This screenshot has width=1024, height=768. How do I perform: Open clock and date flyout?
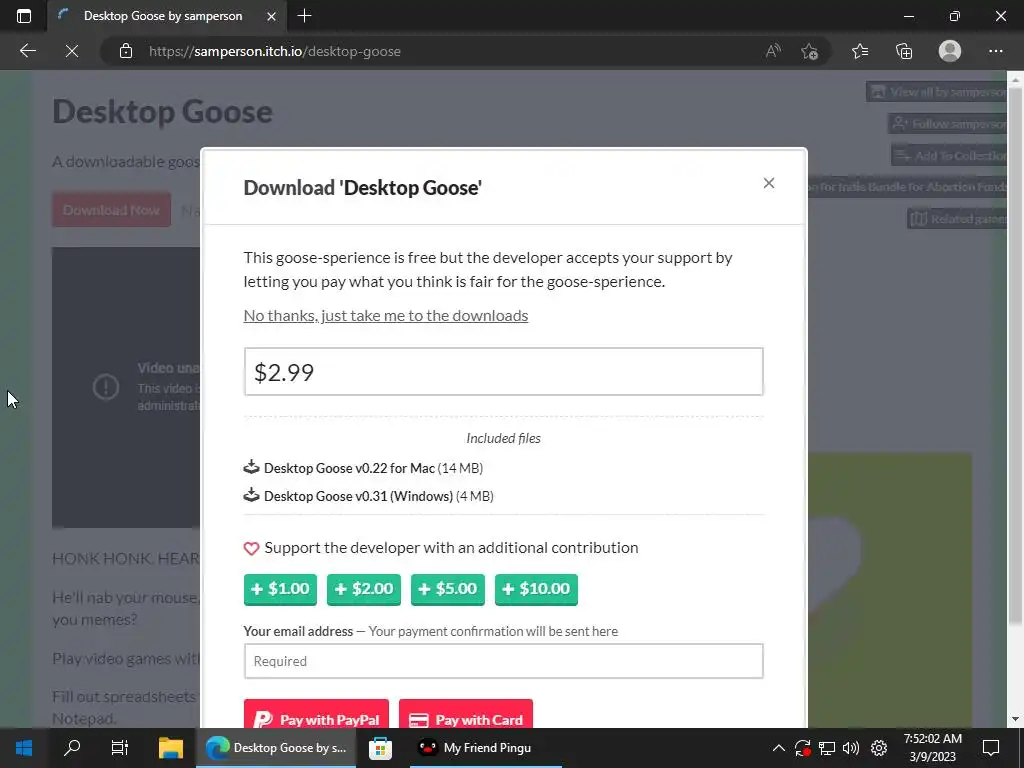933,748
